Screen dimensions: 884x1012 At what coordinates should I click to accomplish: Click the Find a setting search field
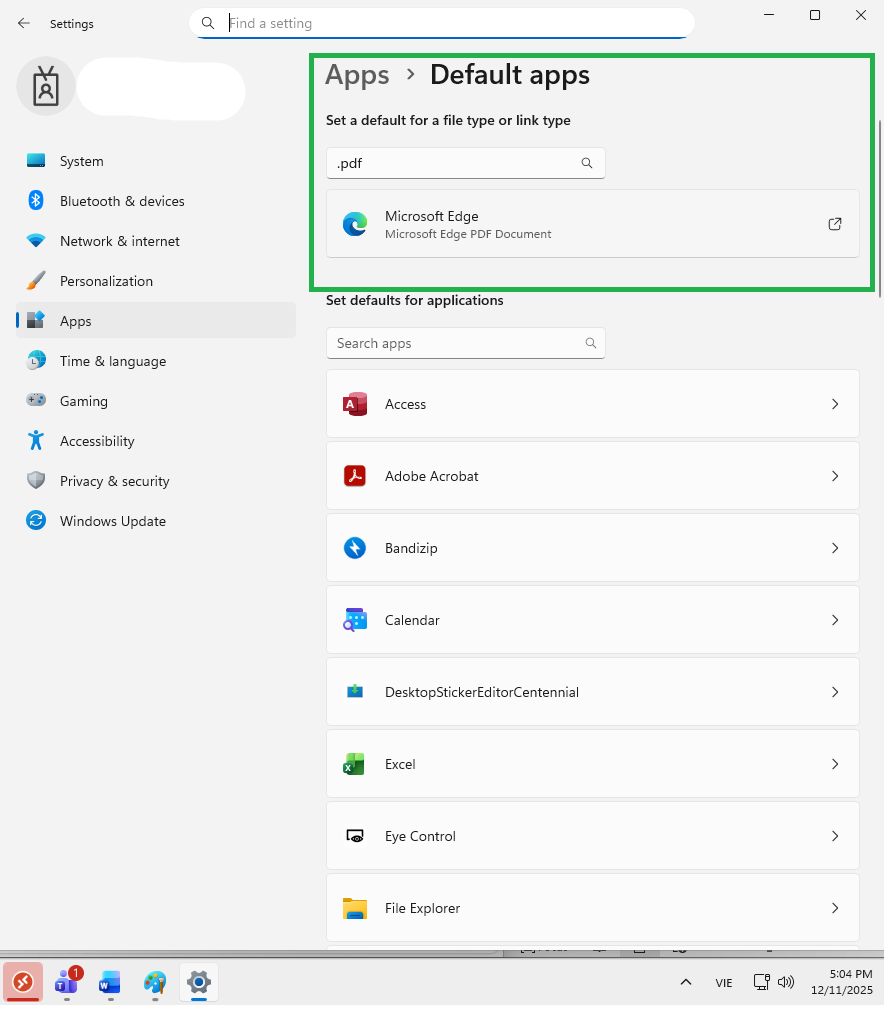442,23
